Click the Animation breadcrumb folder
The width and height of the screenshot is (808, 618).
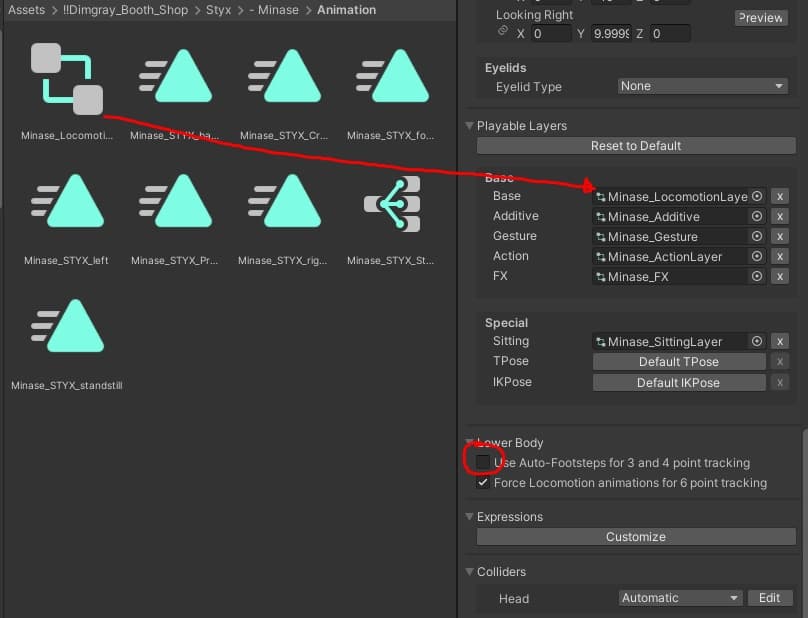click(346, 10)
